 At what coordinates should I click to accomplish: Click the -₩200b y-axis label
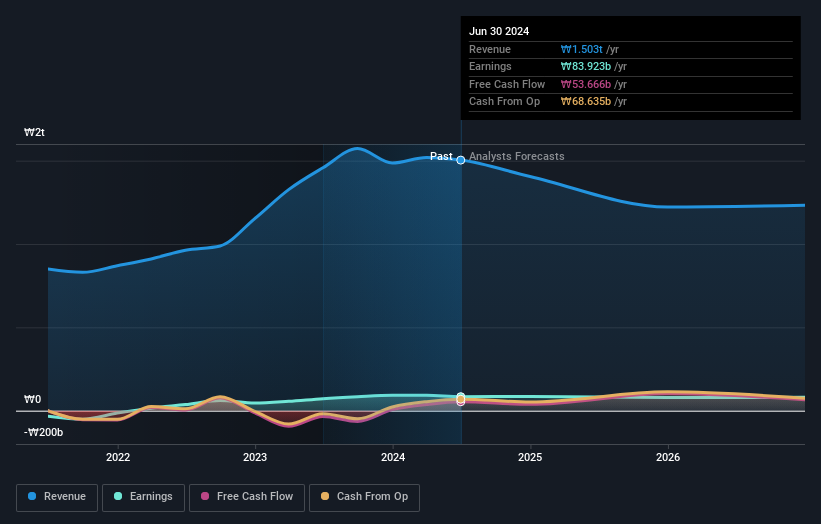(43, 432)
